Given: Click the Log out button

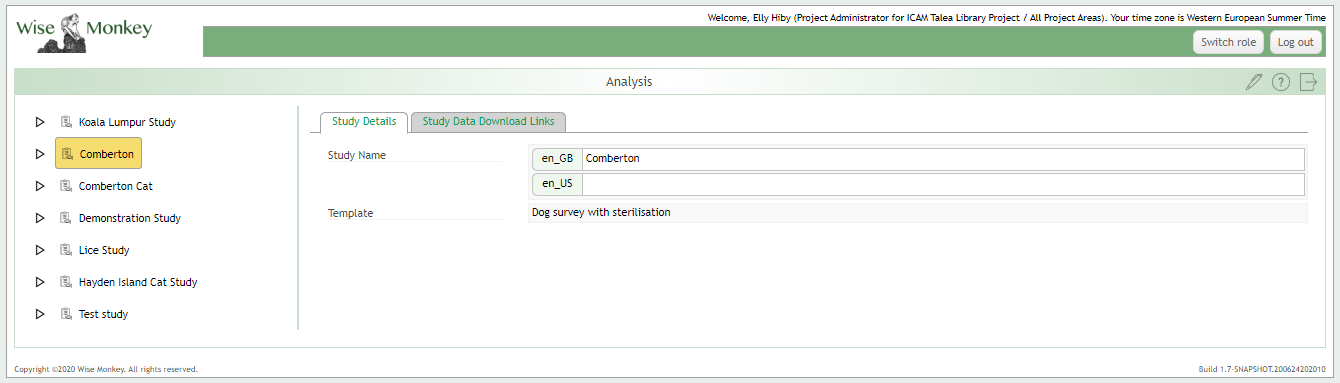Looking at the screenshot, I should pyautogui.click(x=1295, y=42).
